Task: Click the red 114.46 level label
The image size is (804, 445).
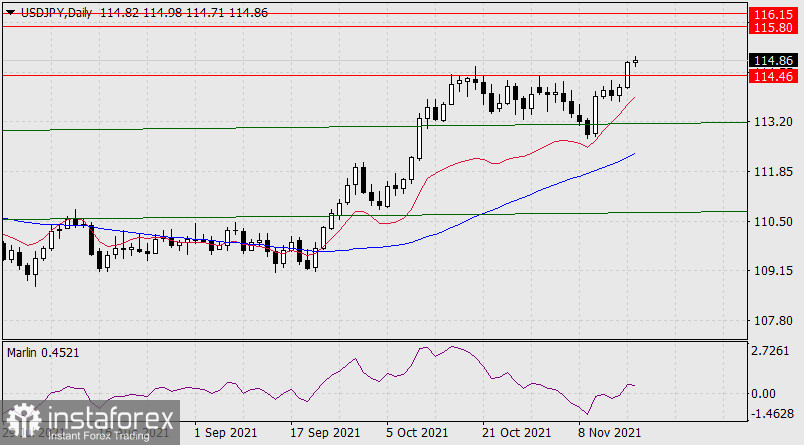Action: click(772, 76)
